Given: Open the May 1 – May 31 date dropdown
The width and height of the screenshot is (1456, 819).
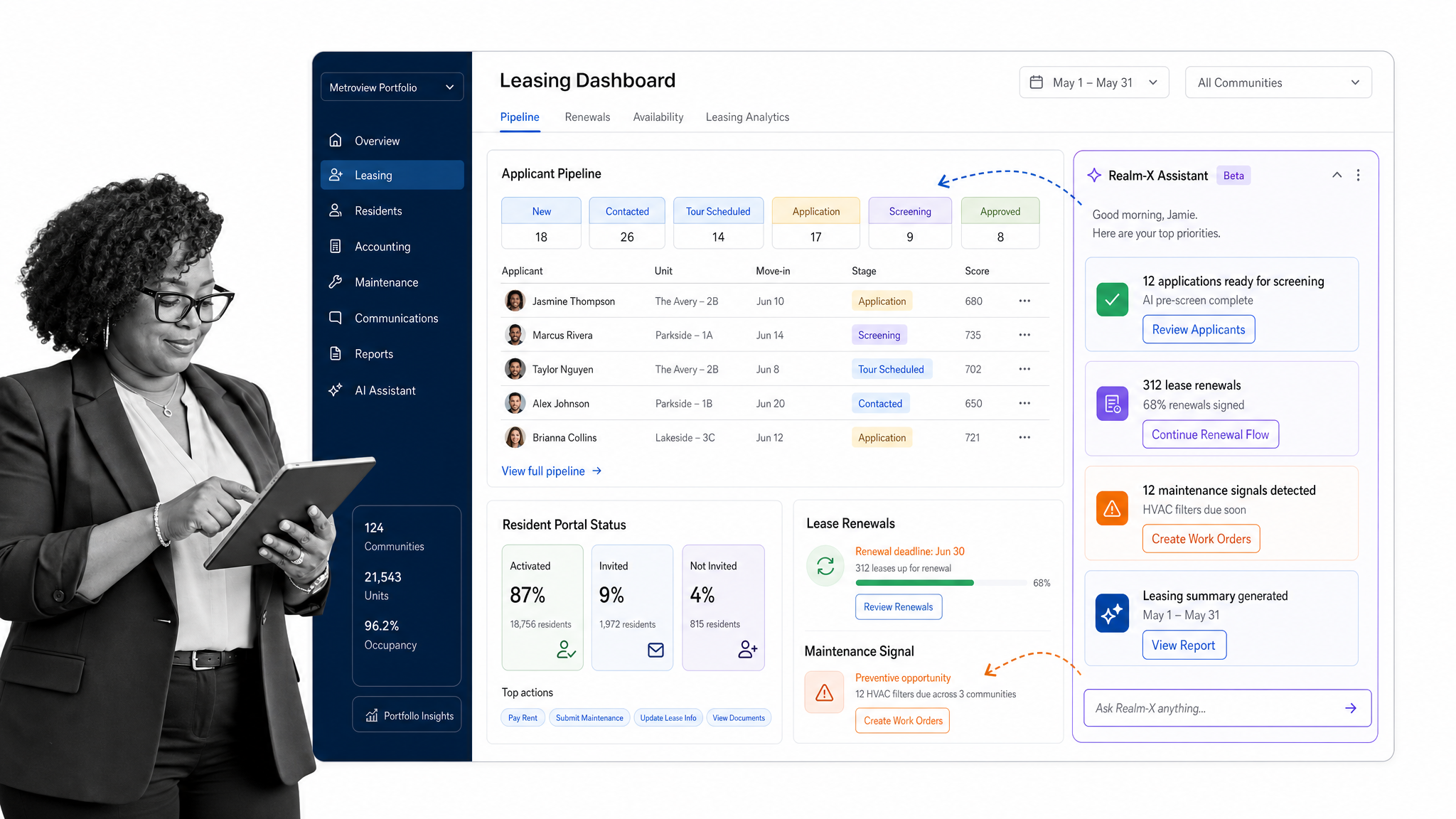Looking at the screenshot, I should tap(1093, 82).
